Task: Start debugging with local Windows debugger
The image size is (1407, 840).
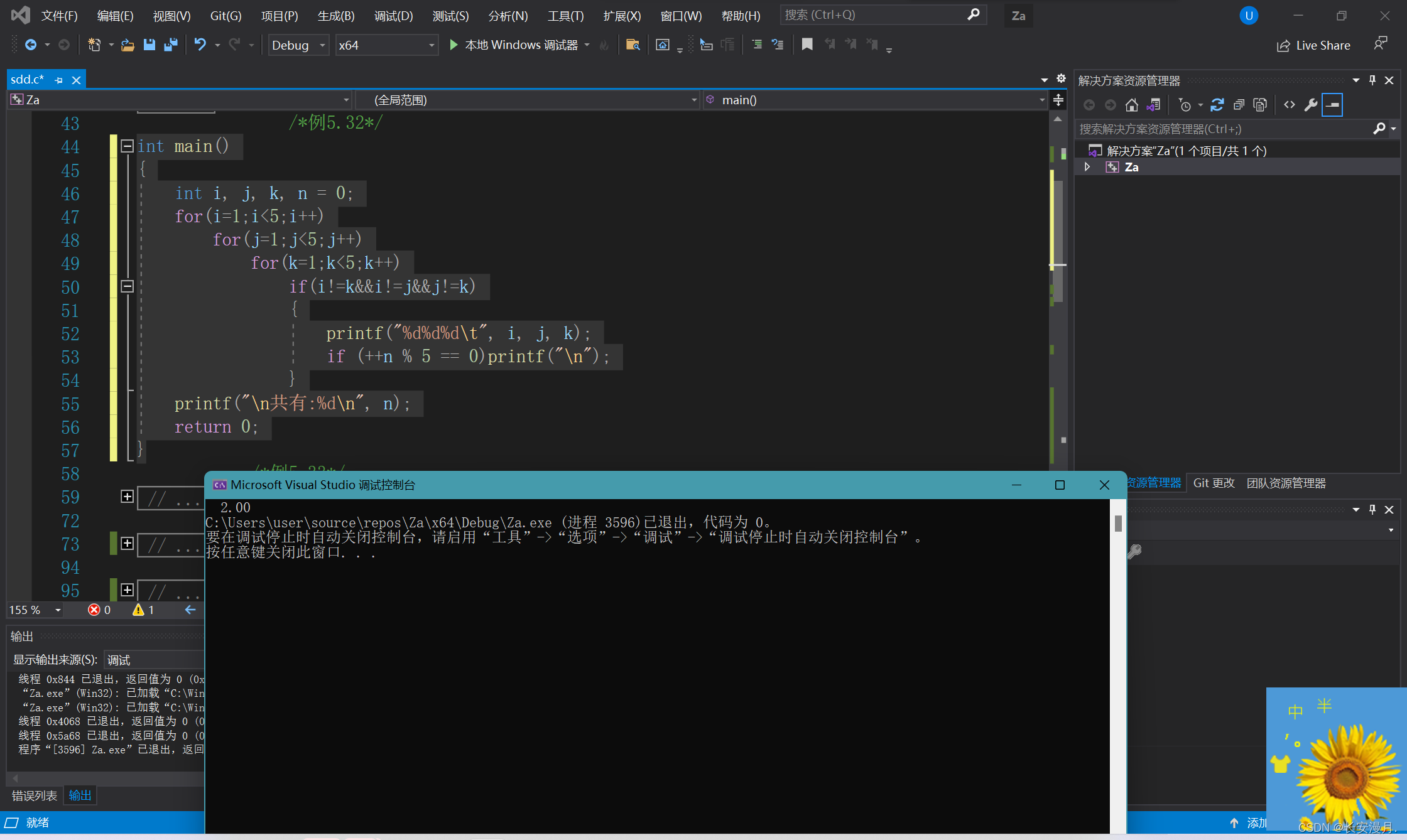Action: [x=454, y=45]
